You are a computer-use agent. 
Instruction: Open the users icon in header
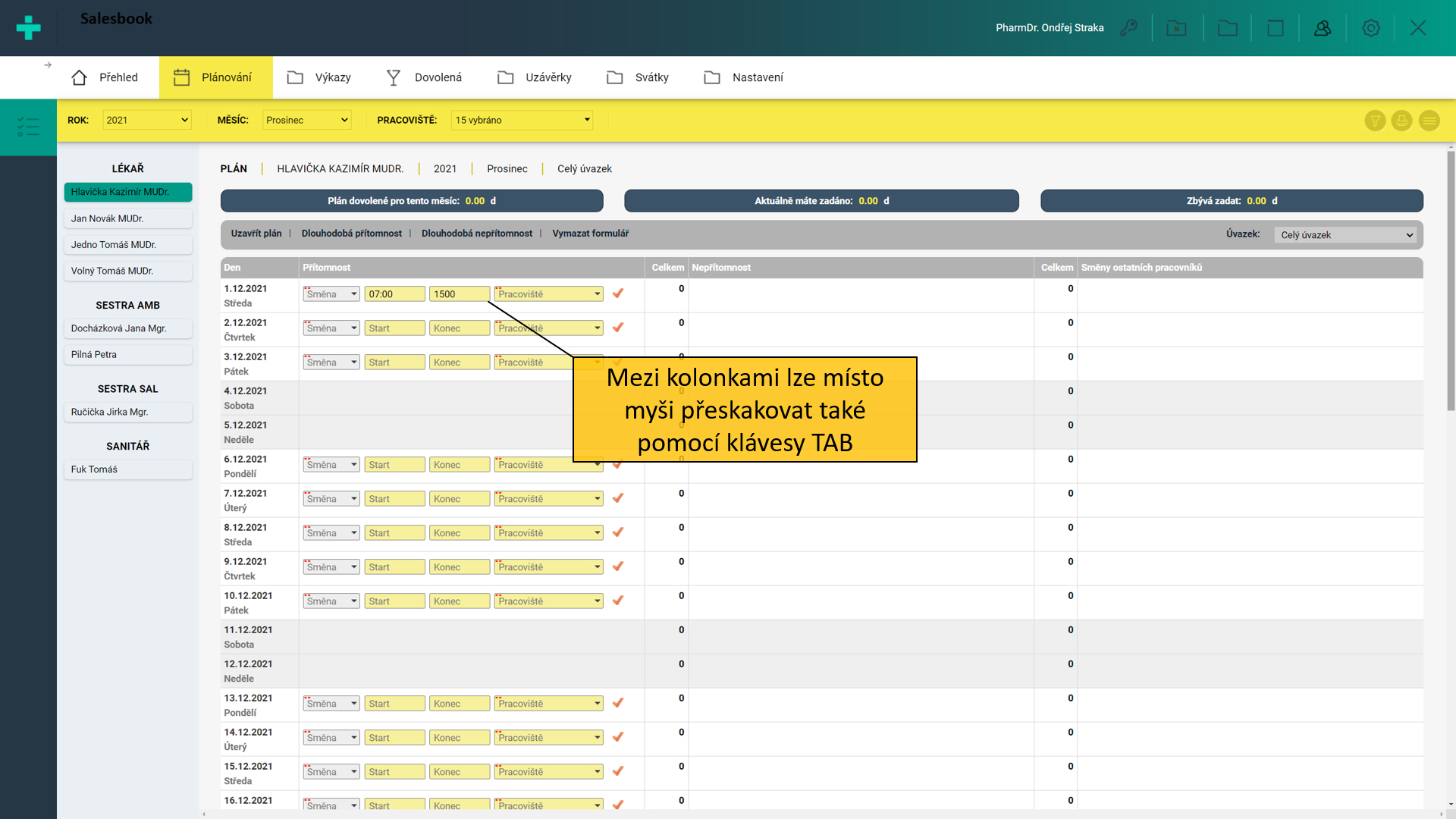1323,28
